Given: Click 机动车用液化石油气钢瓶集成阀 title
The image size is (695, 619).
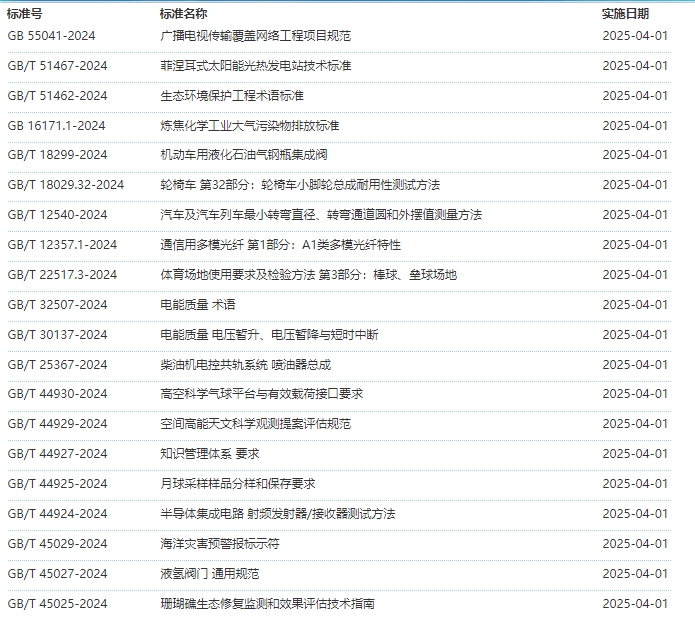Looking at the screenshot, I should [x=243, y=155].
